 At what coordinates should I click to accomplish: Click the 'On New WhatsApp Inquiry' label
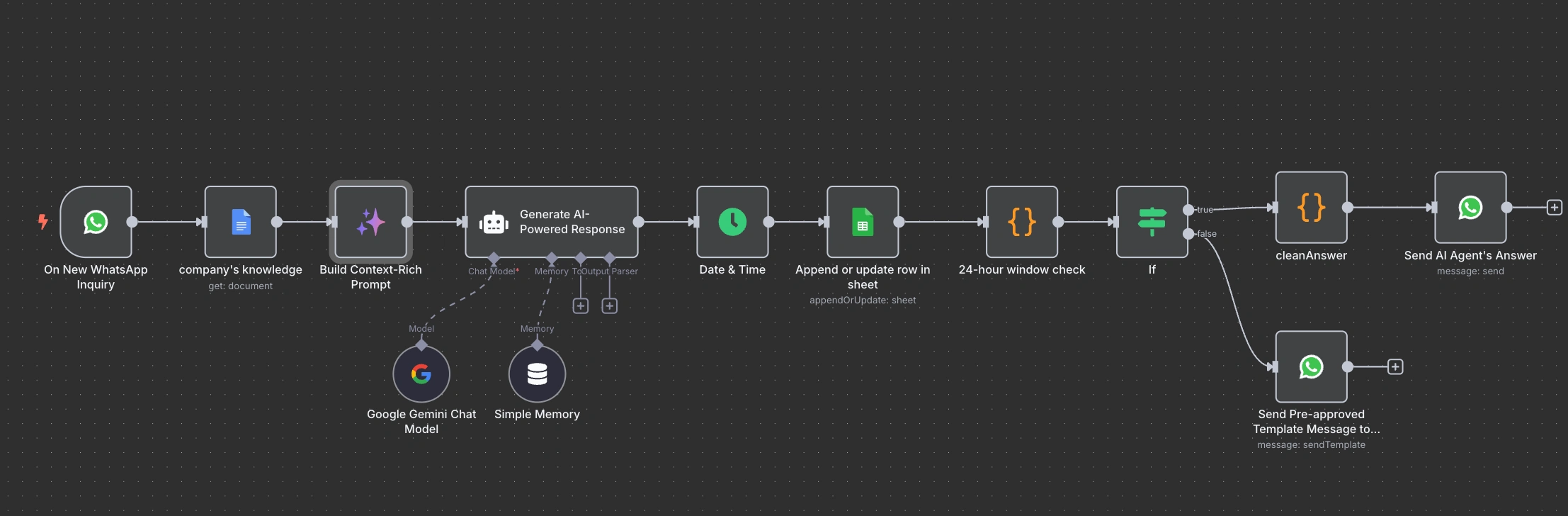pyautogui.click(x=96, y=277)
